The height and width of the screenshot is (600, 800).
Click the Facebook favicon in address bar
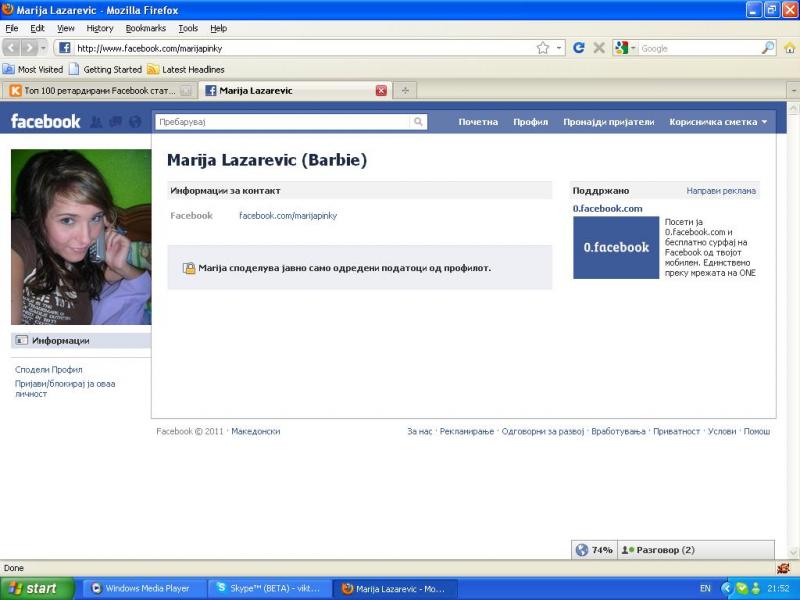click(65, 48)
